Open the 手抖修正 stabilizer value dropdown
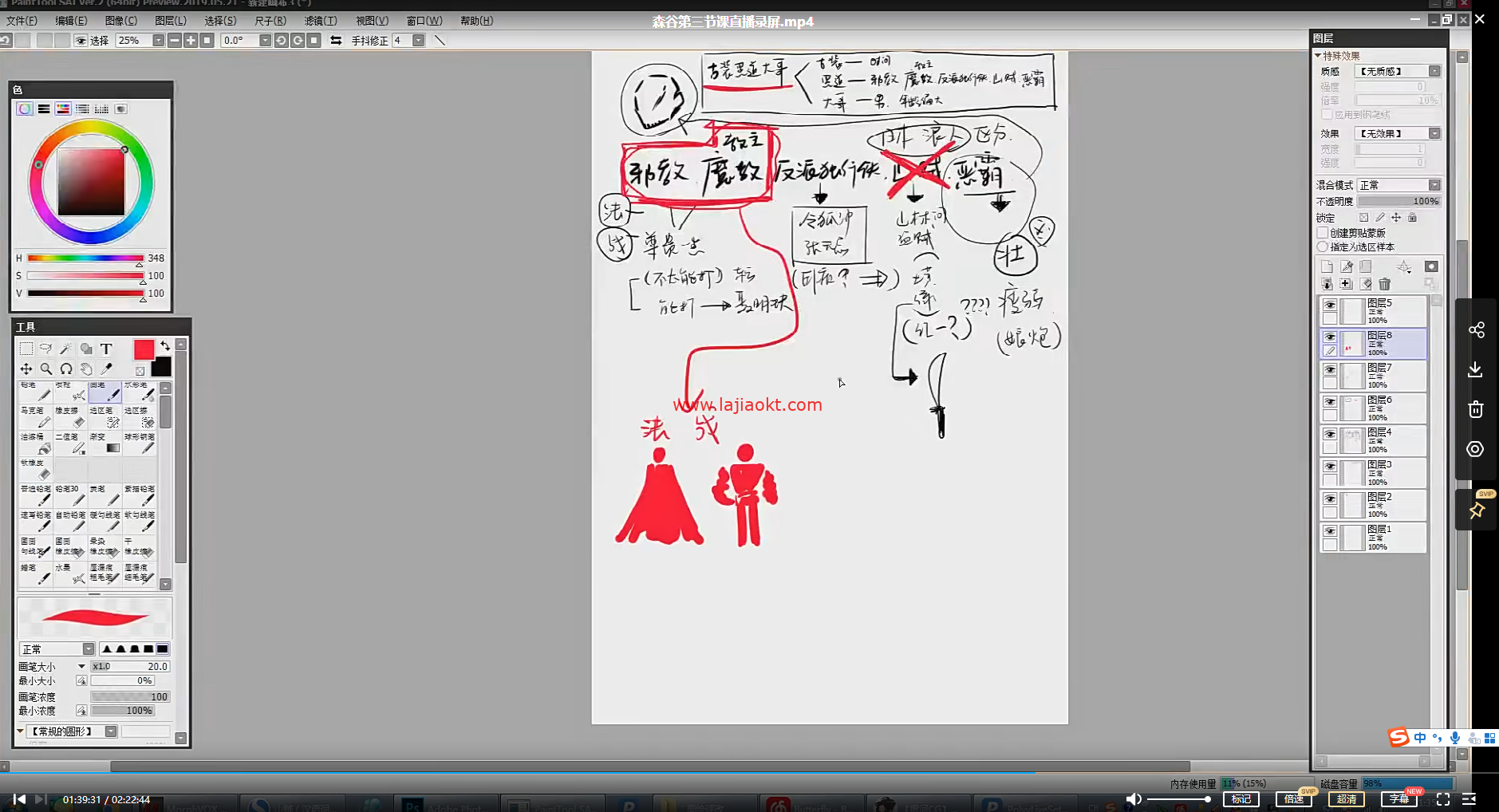Image resolution: width=1499 pixels, height=812 pixels. pos(418,40)
